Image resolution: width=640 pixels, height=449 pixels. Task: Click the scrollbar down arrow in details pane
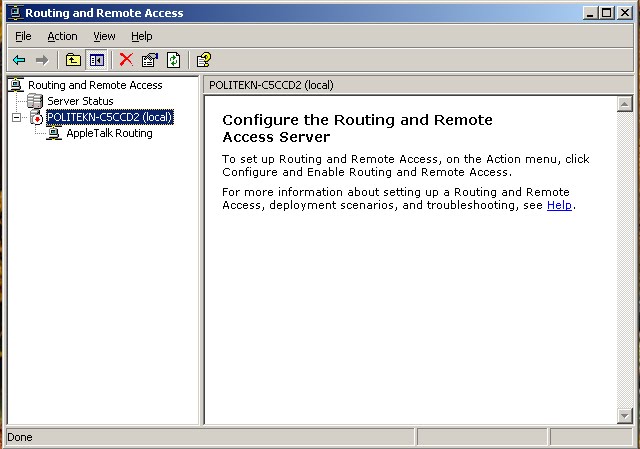click(x=624, y=416)
